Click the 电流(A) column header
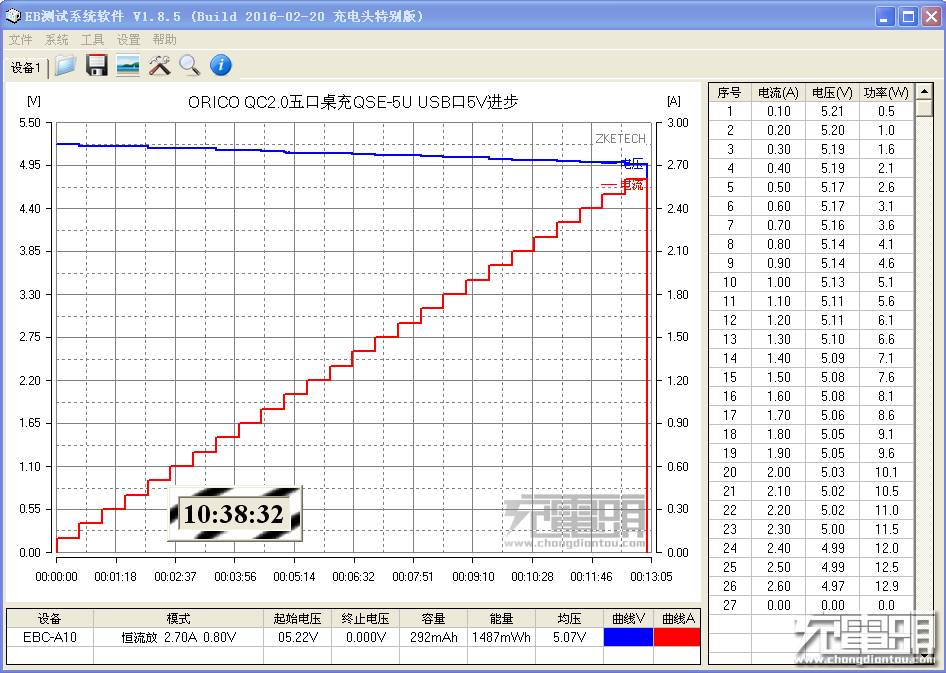The width and height of the screenshot is (946, 673). pyautogui.click(x=778, y=92)
